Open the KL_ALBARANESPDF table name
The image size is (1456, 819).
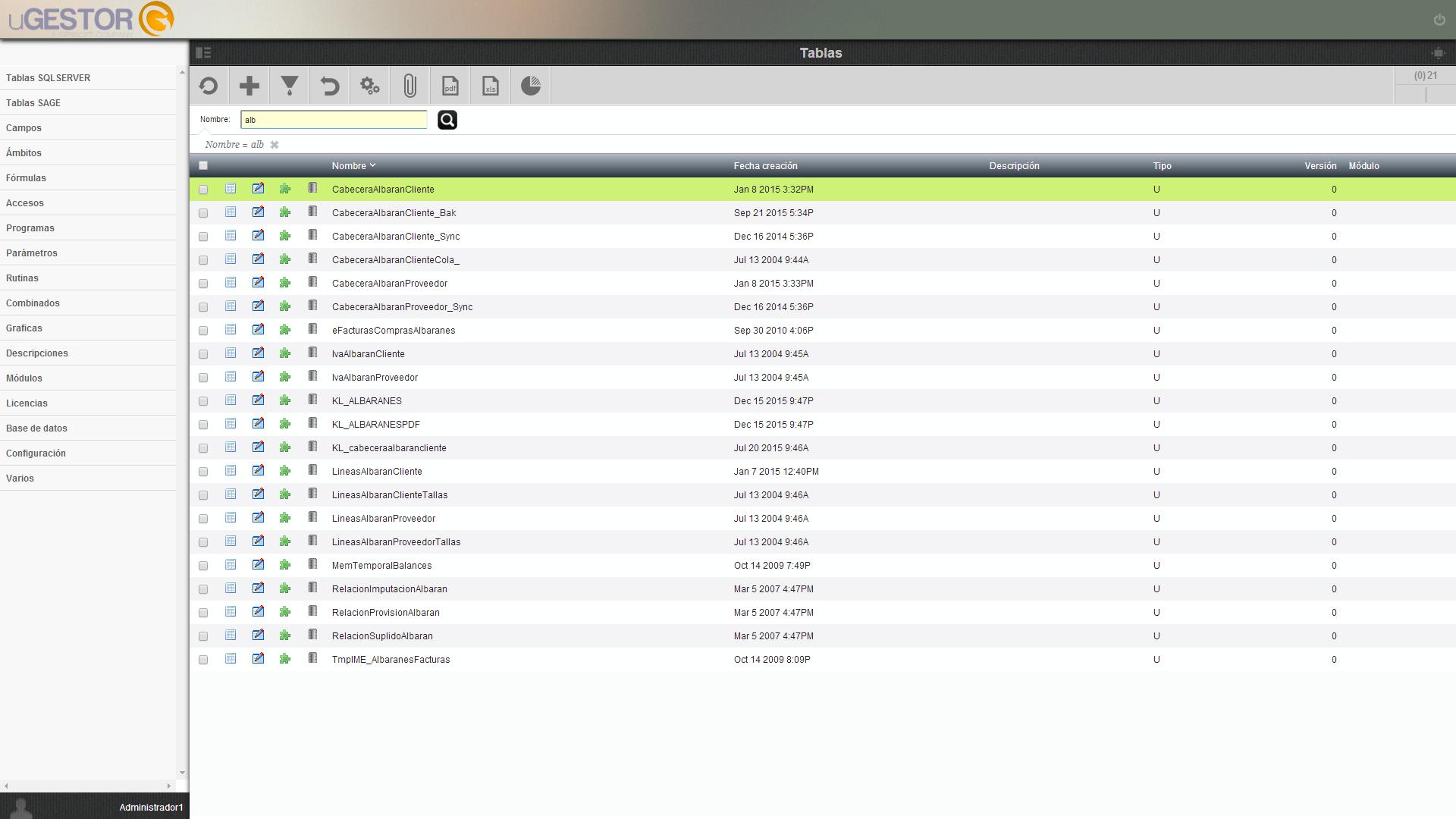[x=375, y=425]
